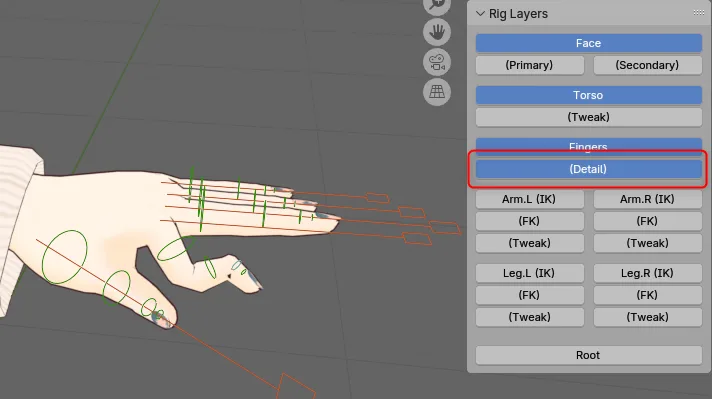This screenshot has height=399, width=712.
Task: Disable the Fingers (Detail) layer
Action: click(588, 169)
